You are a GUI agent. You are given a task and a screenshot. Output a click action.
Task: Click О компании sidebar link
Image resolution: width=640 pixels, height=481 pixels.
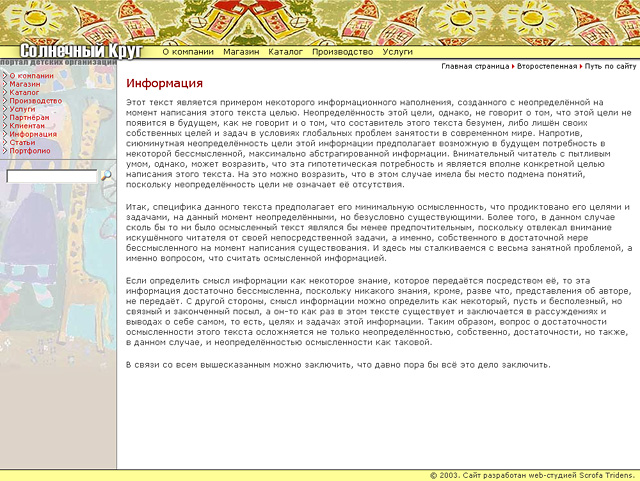click(31, 76)
